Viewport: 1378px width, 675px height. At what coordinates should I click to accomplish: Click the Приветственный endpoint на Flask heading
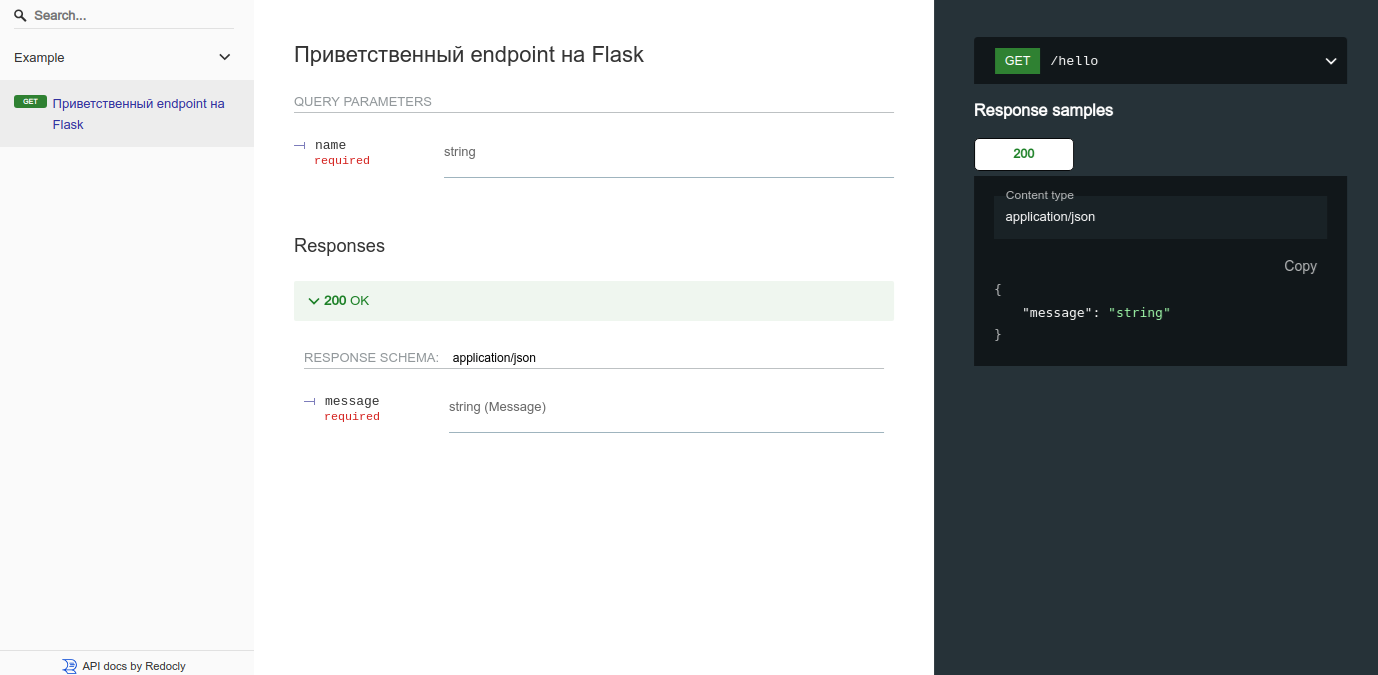pos(469,55)
